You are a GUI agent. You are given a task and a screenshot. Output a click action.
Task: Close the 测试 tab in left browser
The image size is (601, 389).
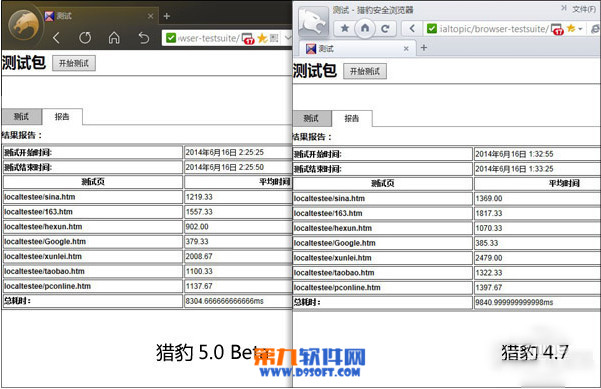click(x=150, y=16)
